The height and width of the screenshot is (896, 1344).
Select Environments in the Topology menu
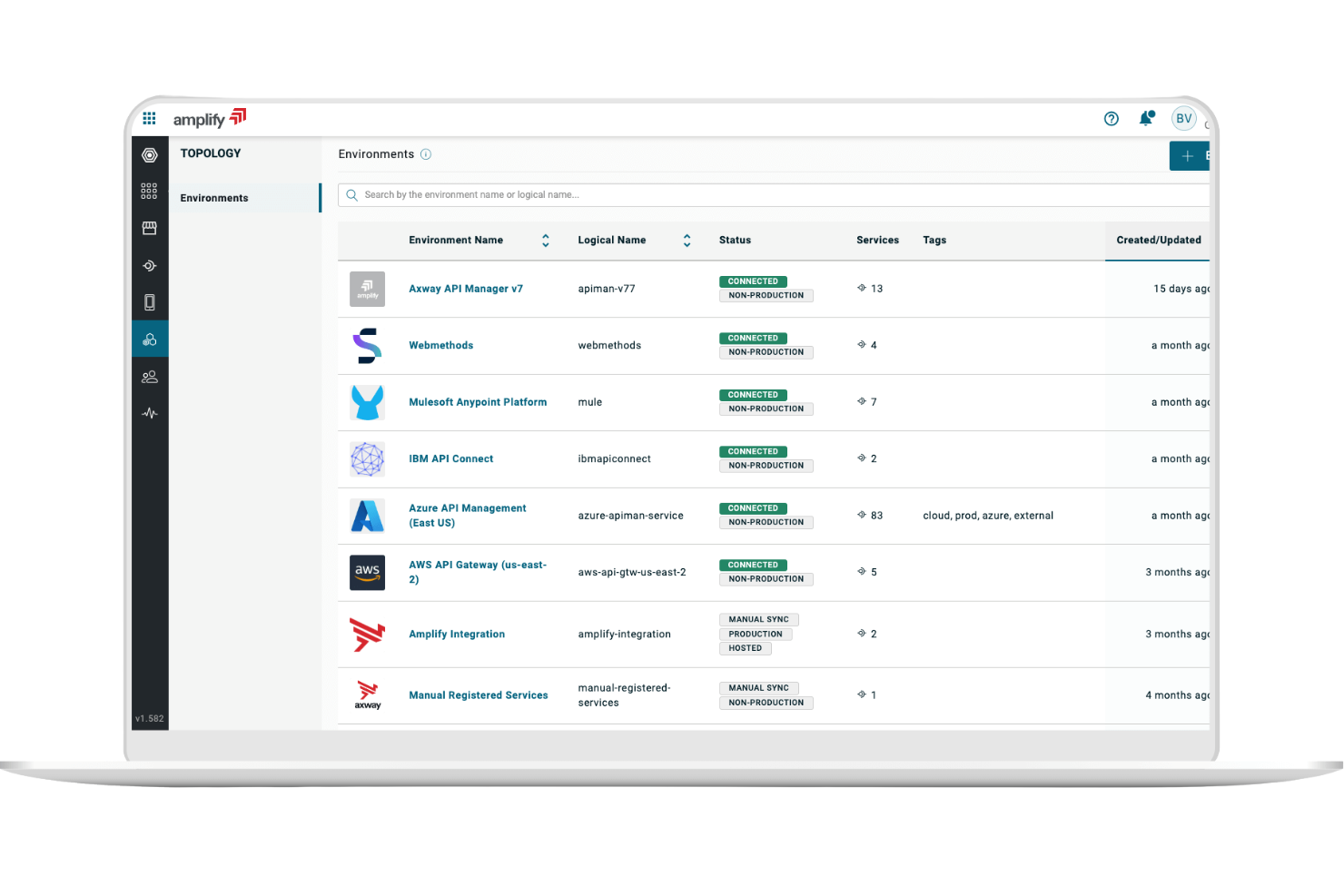[245, 198]
